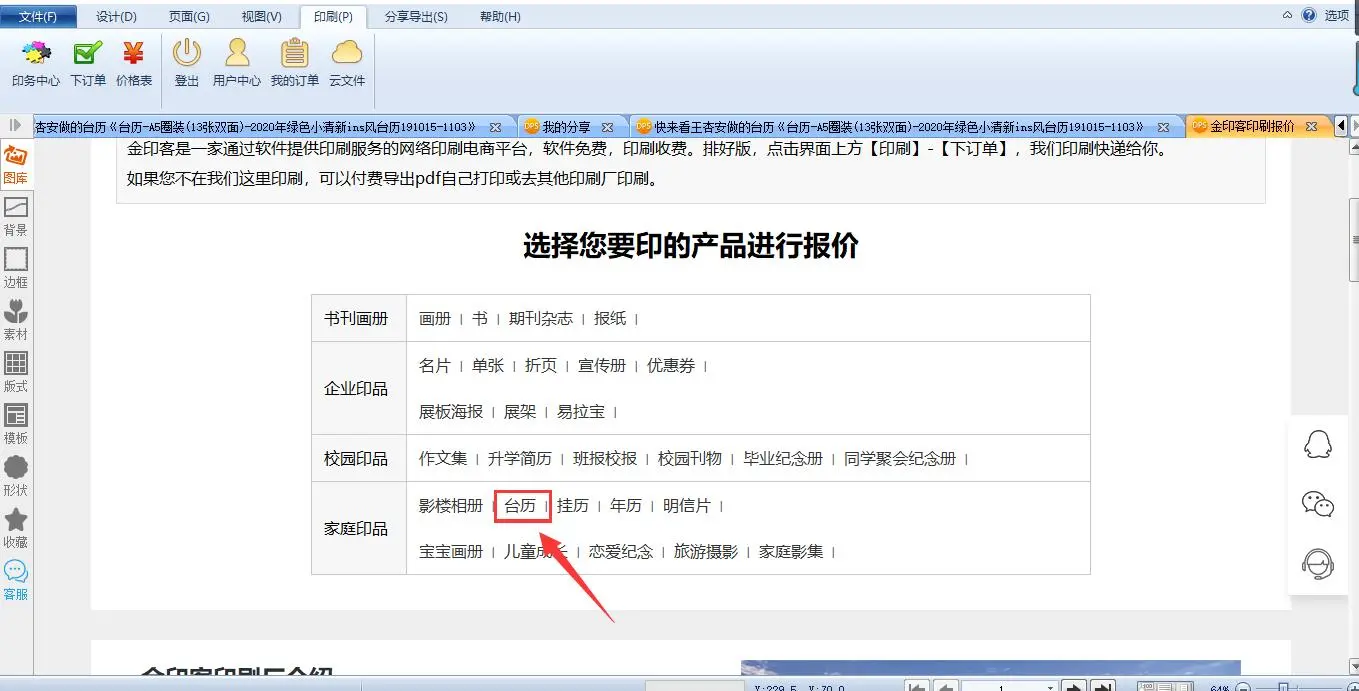Click the 宝宝画册 baby album link
This screenshot has height=691, width=1359.
tap(451, 551)
